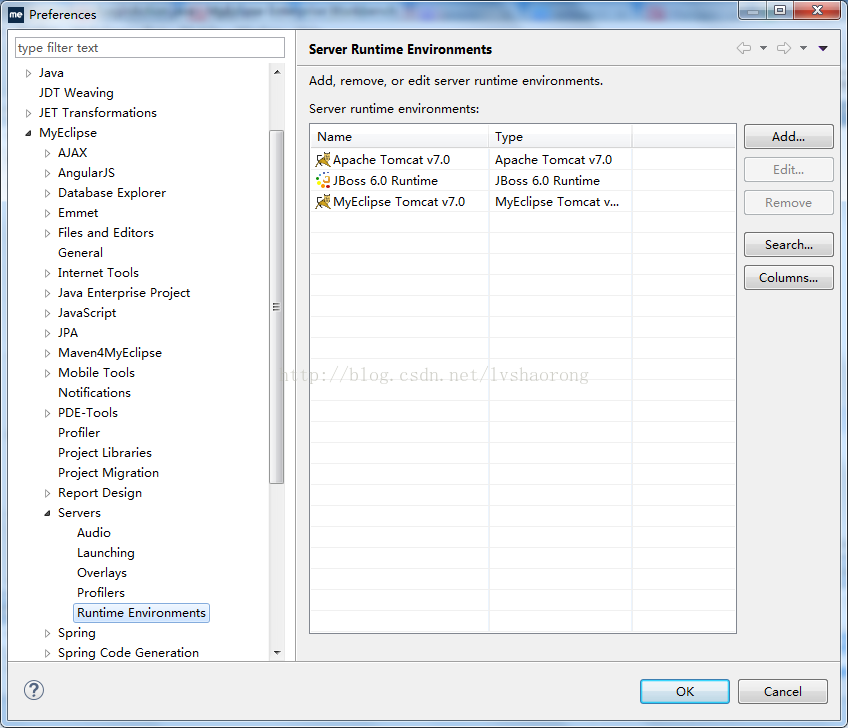Select the AngularJS tree item
This screenshot has width=848, height=728.
point(86,173)
